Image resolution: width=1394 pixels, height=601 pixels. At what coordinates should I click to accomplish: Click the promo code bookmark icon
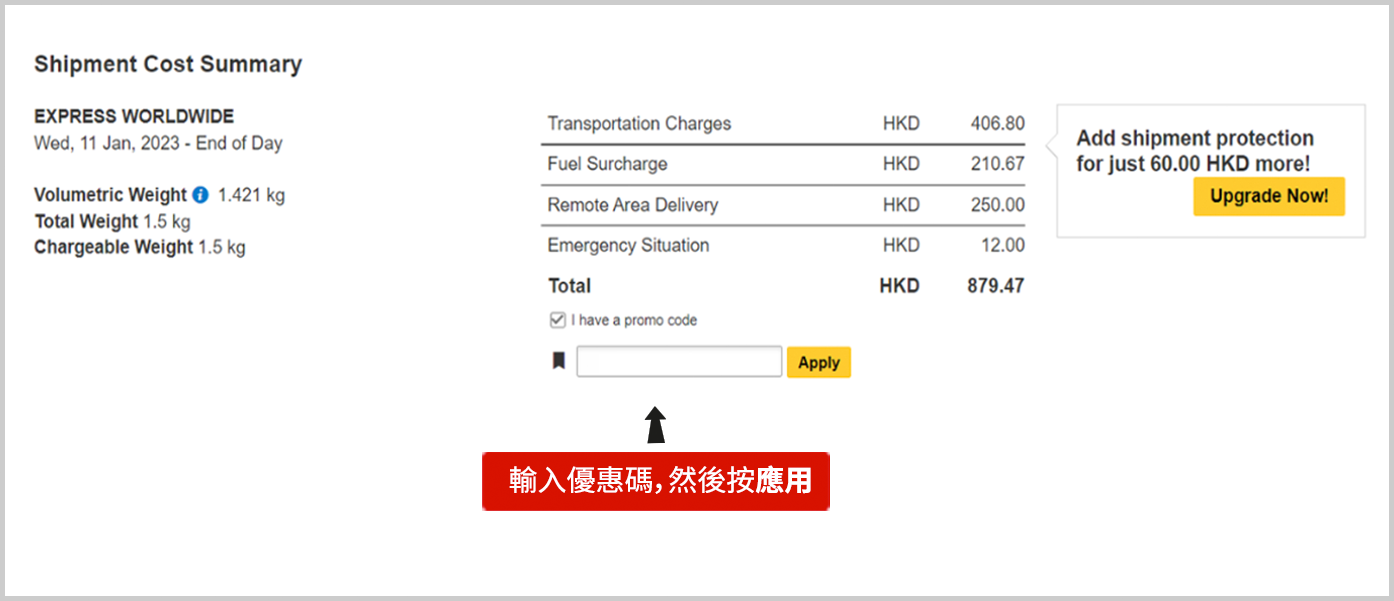click(559, 361)
